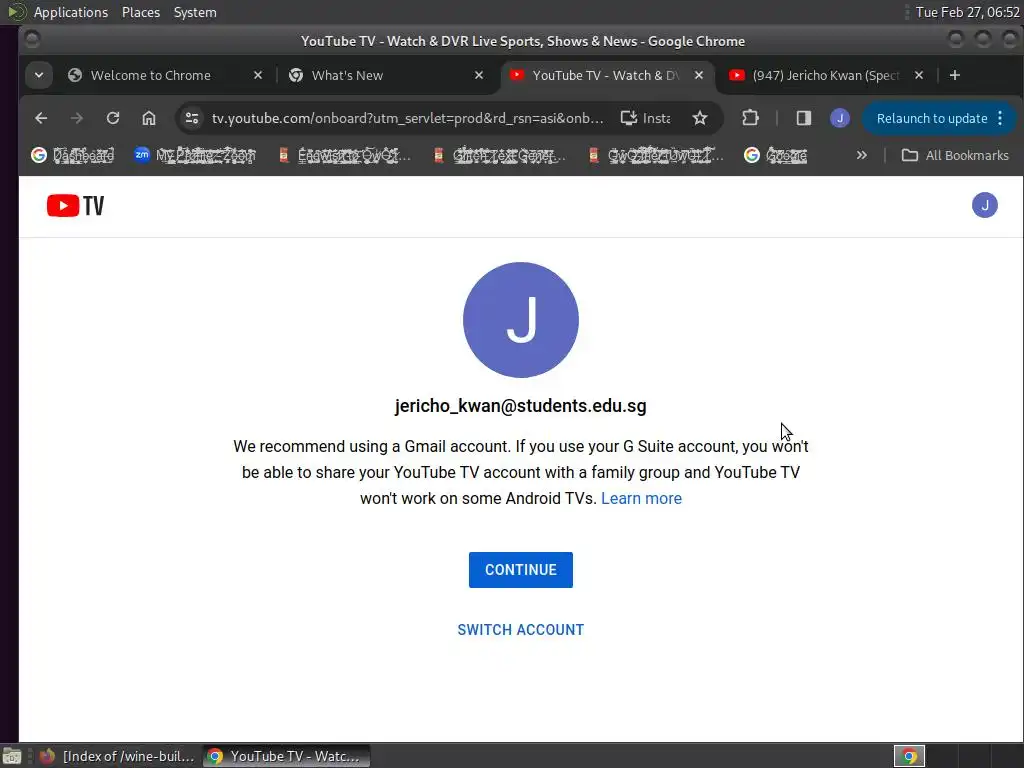Viewport: 1024px width, 768px height.
Task: Show more bookmarks chevron
Action: point(861,155)
